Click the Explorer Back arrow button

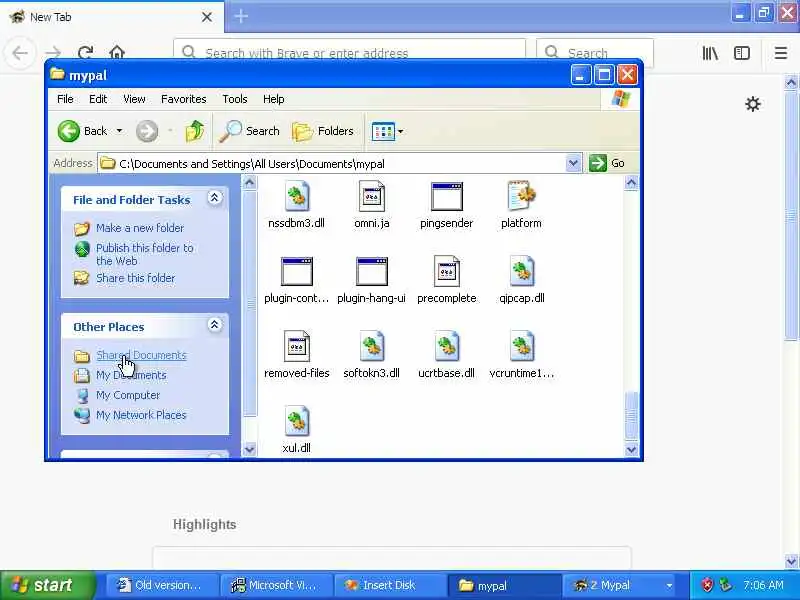coord(82,131)
